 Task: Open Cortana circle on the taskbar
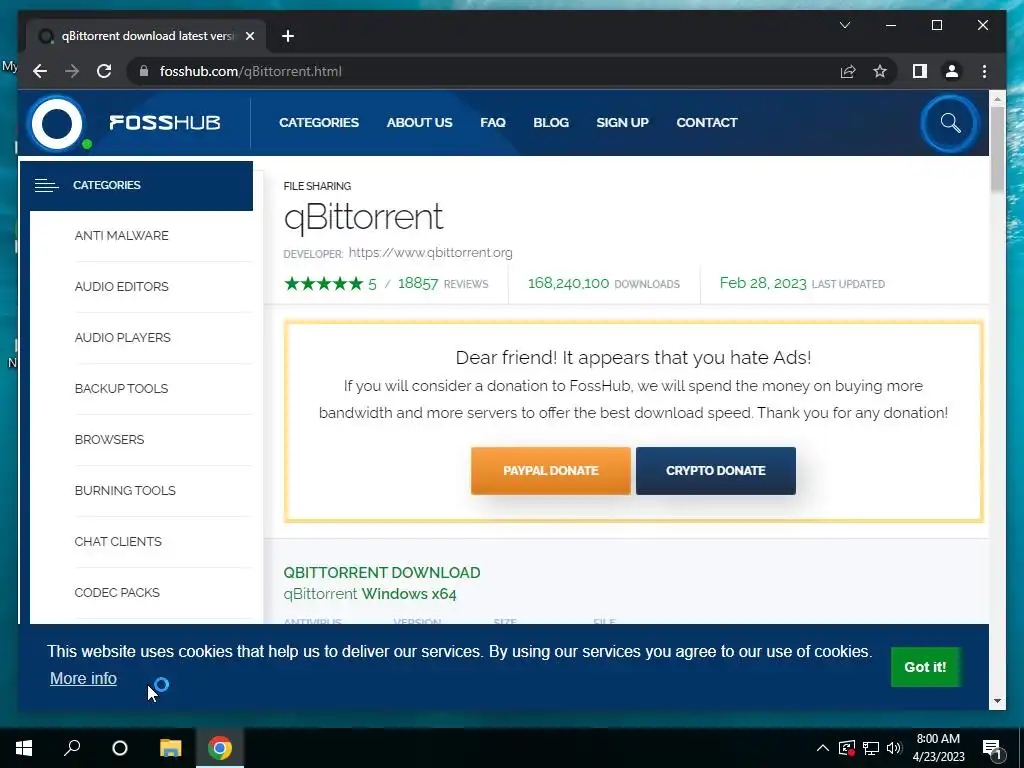point(120,748)
